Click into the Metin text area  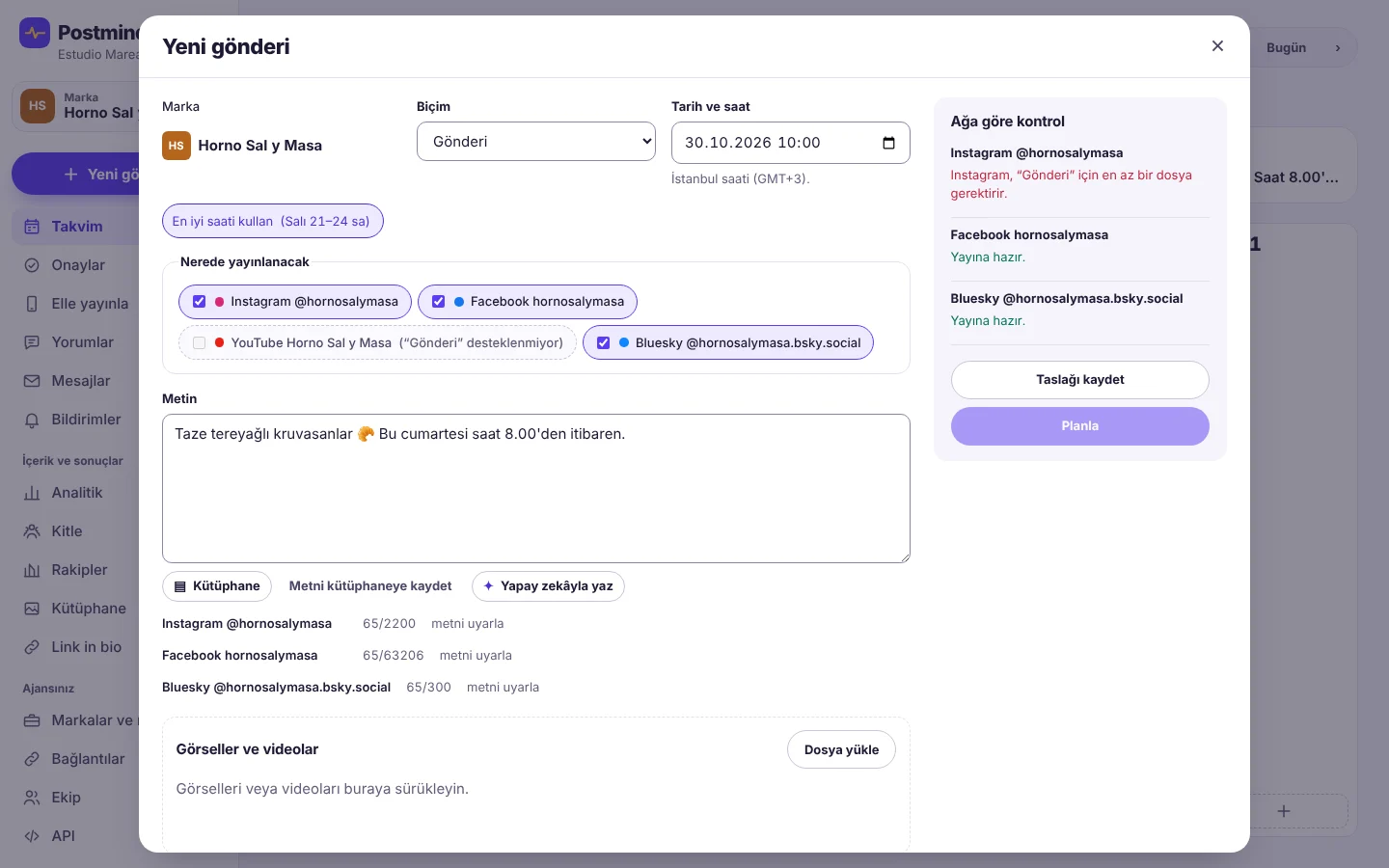(x=536, y=488)
